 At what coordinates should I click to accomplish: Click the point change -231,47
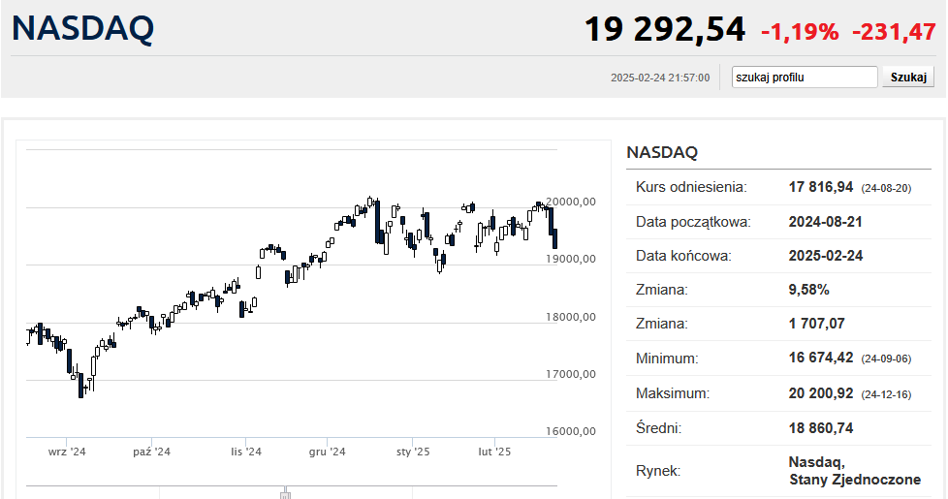coord(894,31)
